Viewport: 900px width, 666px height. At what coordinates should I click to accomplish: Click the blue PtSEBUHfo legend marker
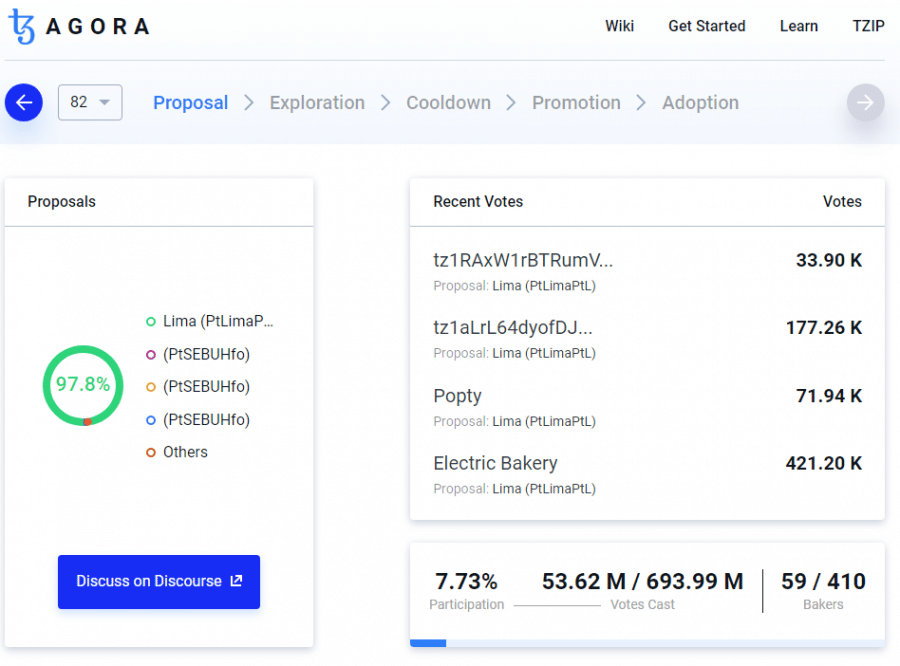point(151,420)
